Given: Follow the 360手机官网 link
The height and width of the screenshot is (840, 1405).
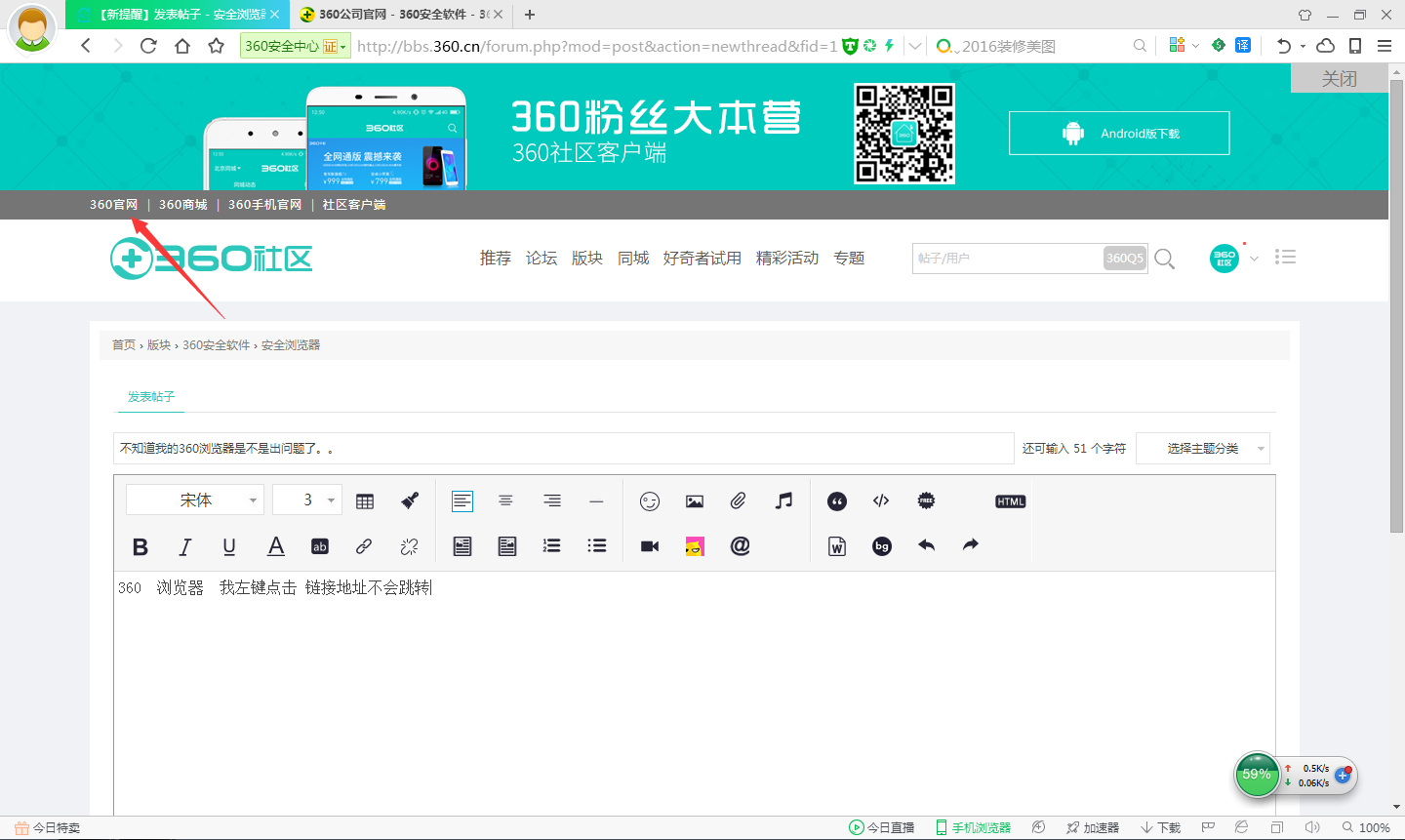Looking at the screenshot, I should click(265, 205).
